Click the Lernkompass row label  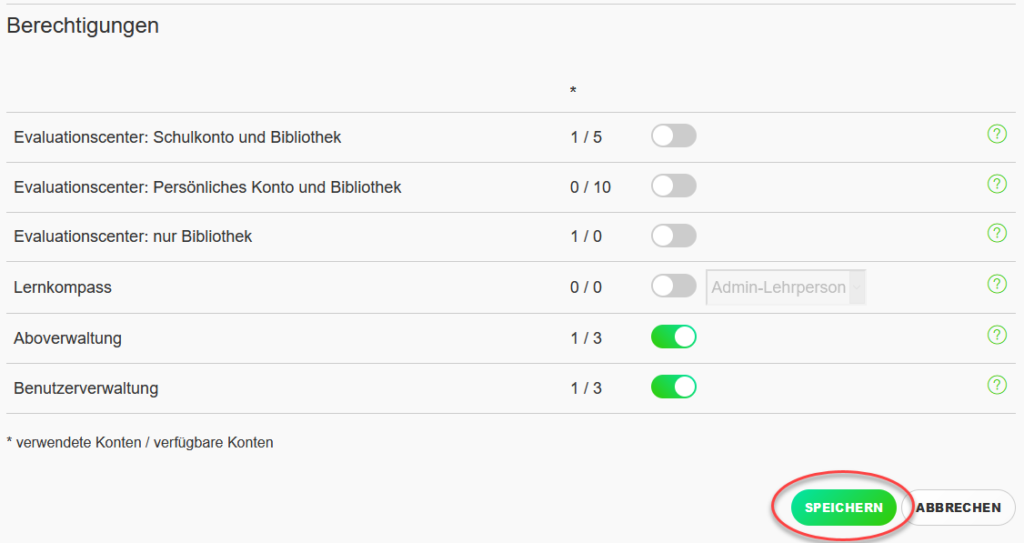coord(63,288)
